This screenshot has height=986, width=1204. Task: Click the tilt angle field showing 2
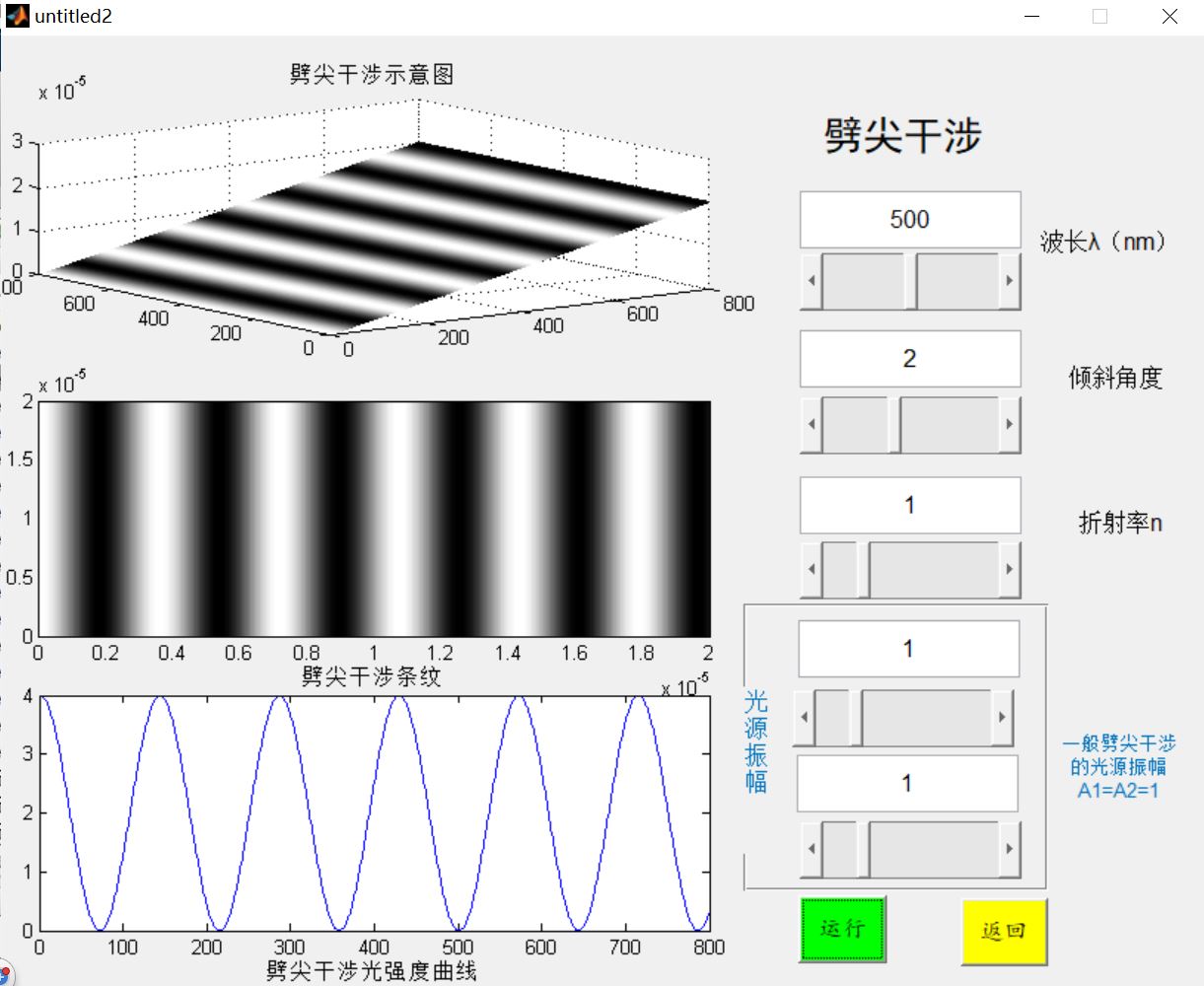908,358
